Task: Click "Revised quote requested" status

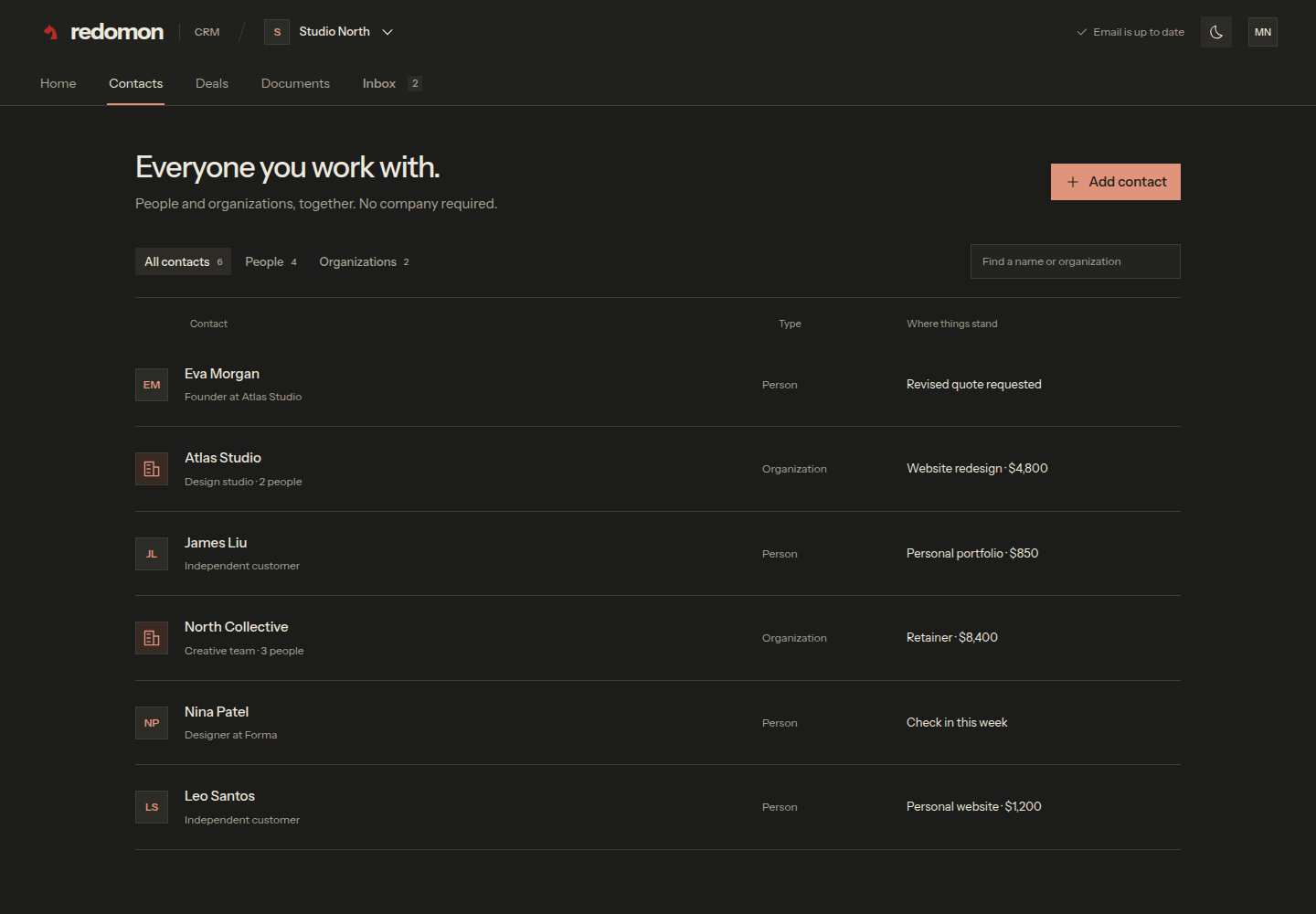Action: pyautogui.click(x=974, y=385)
